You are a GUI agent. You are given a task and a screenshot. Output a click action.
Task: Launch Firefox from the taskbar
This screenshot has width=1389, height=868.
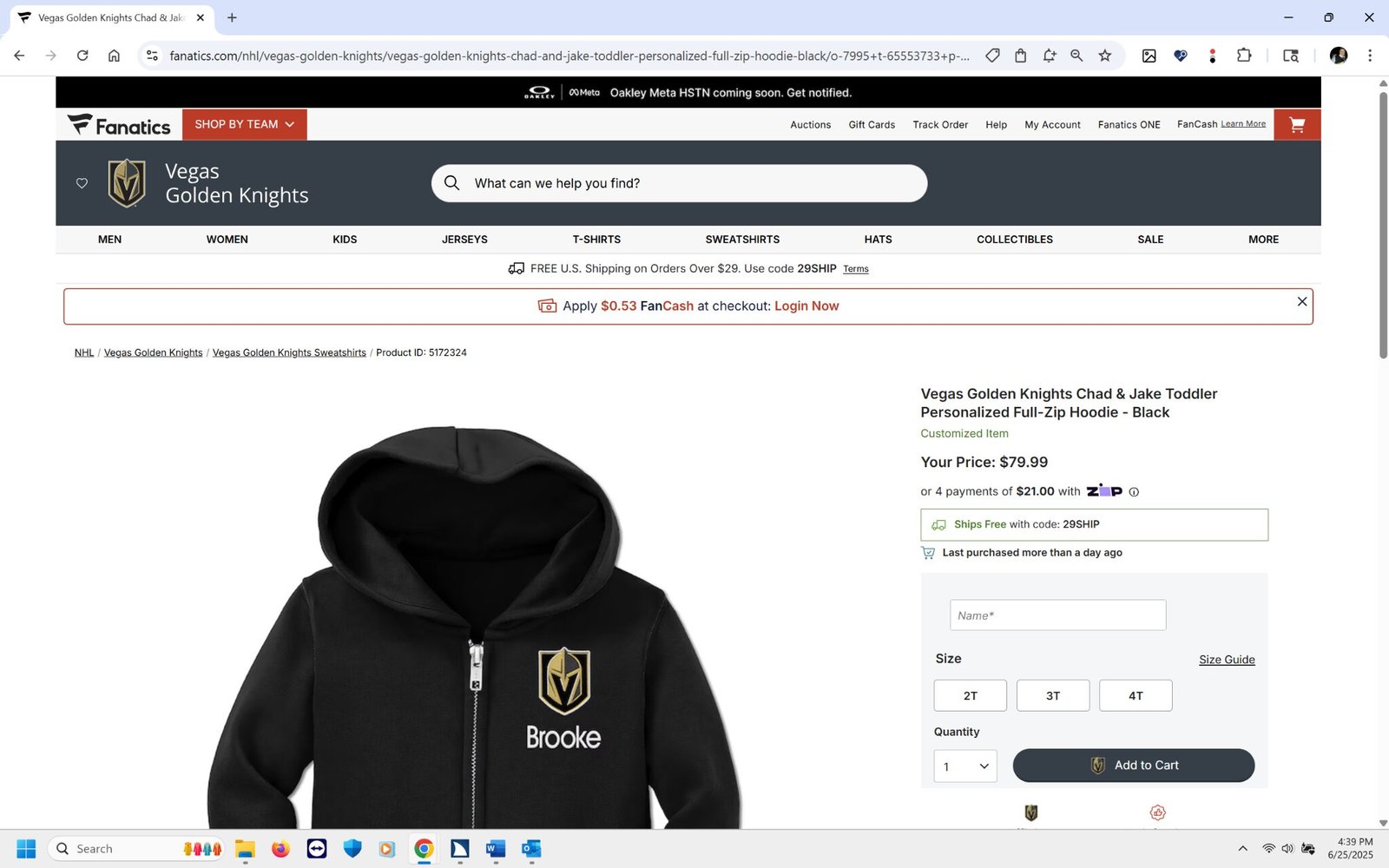tap(280, 849)
